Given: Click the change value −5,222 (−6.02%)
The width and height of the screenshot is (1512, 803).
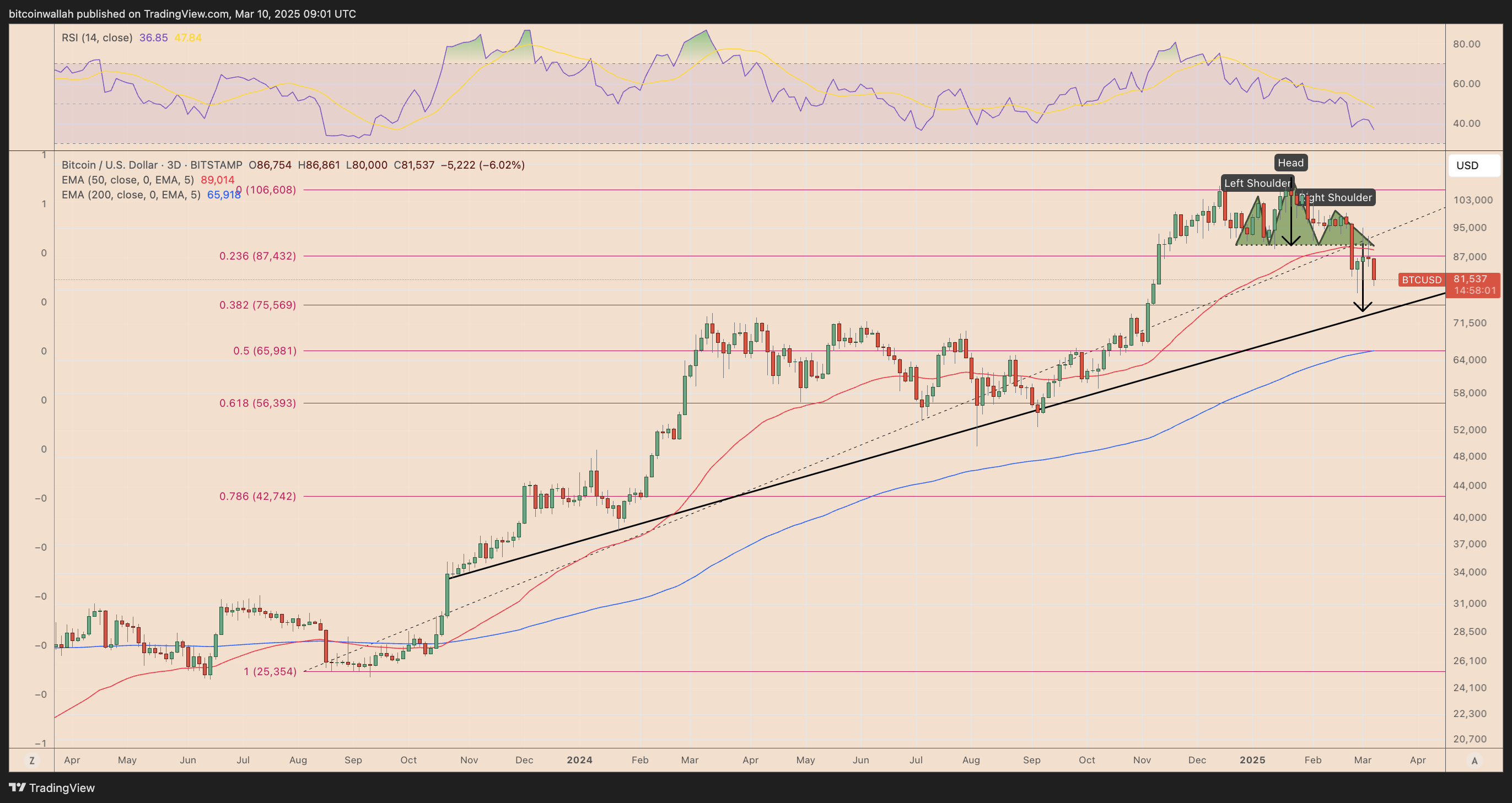Looking at the screenshot, I should tap(482, 165).
